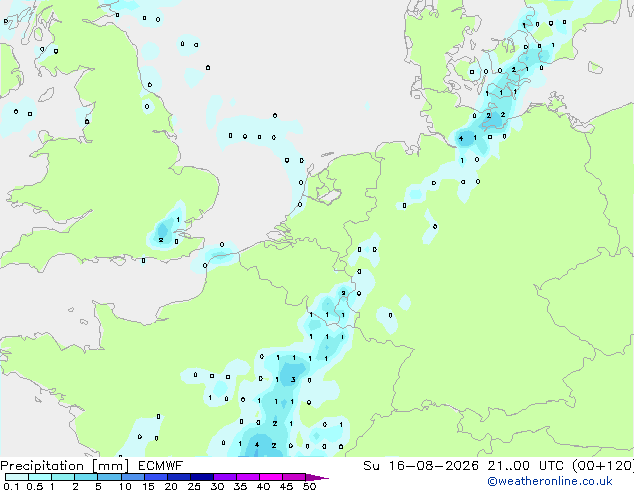Select the 10–15 mm legend swatch

[x=132, y=477]
